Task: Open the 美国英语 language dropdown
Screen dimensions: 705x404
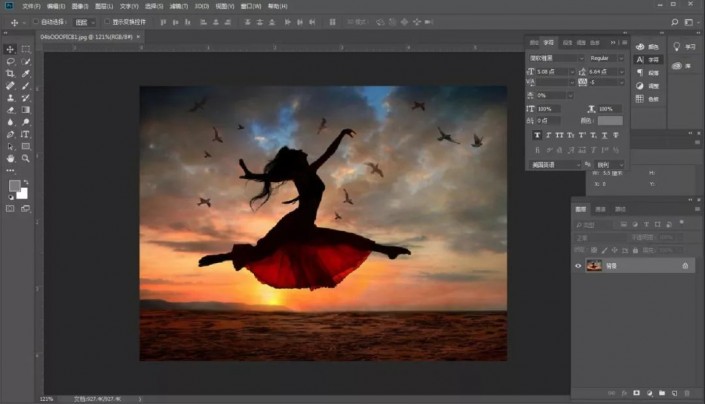Action: pyautogui.click(x=556, y=164)
